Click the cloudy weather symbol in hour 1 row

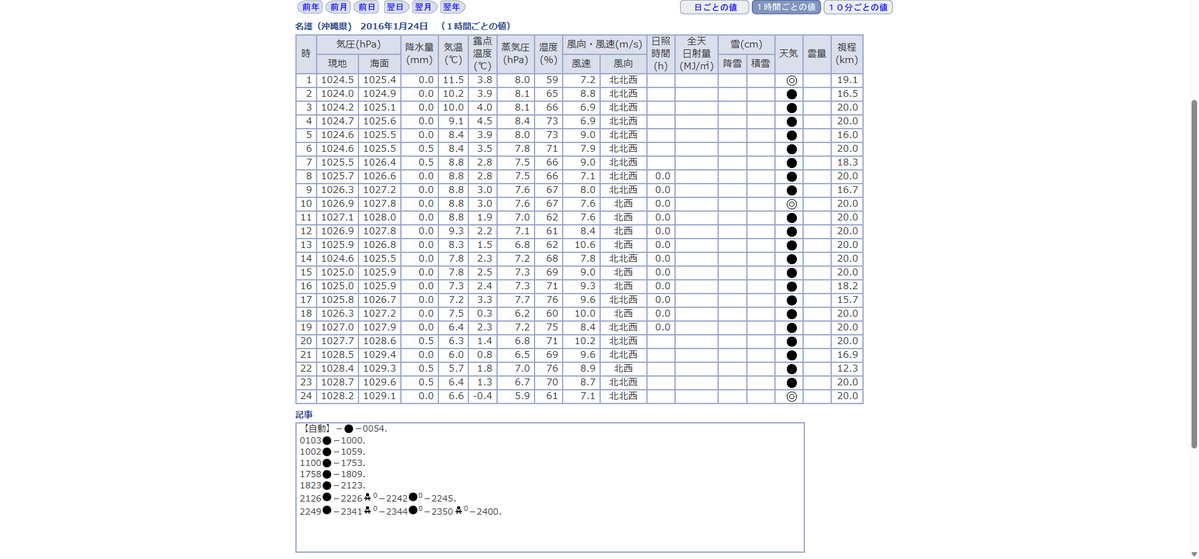click(791, 80)
